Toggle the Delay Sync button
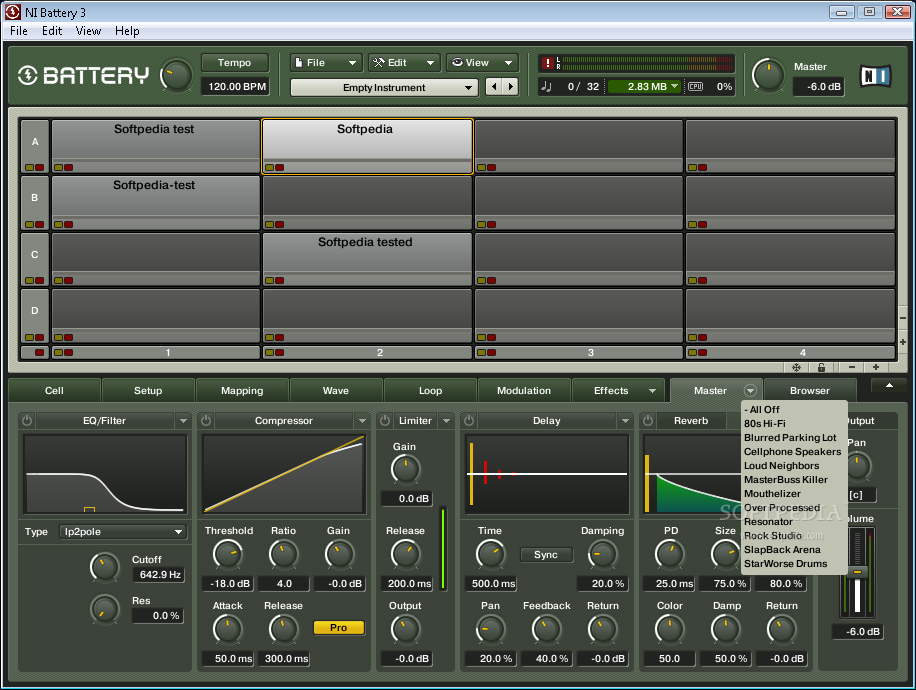916x690 pixels. [546, 554]
